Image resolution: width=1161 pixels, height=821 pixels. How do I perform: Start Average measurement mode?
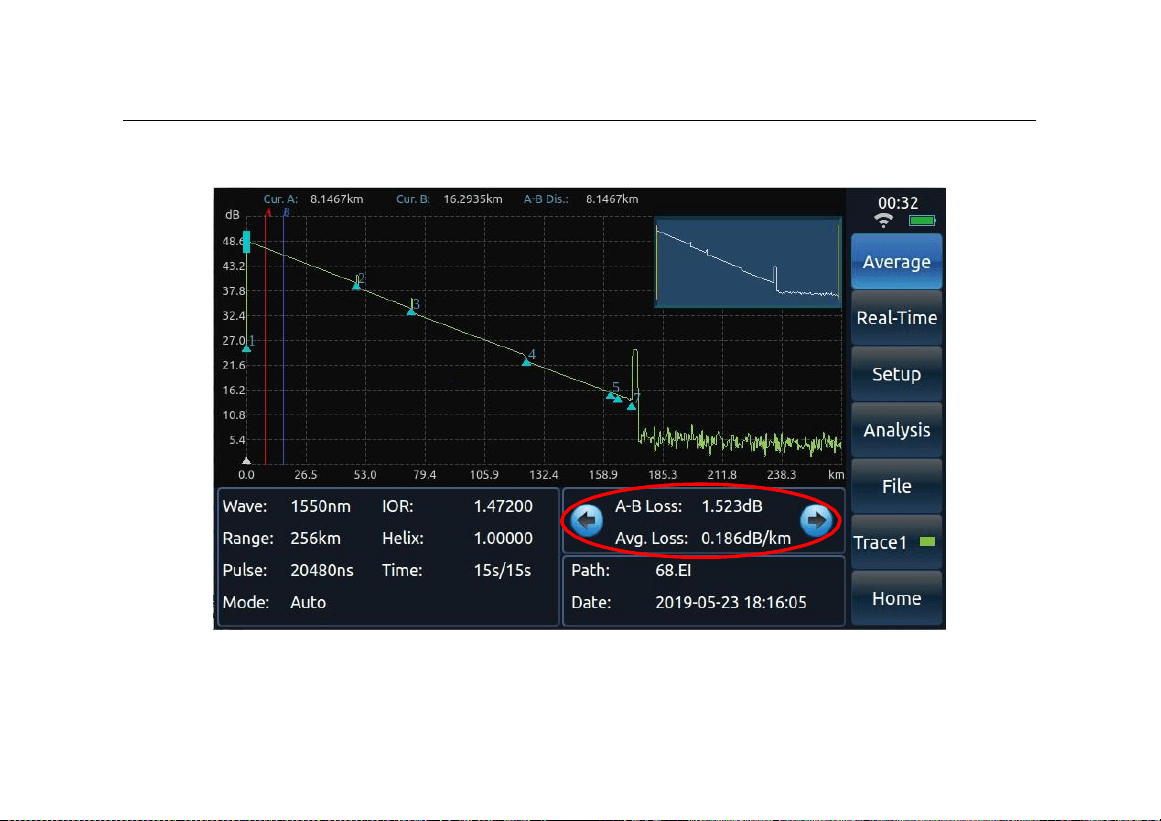click(x=896, y=261)
